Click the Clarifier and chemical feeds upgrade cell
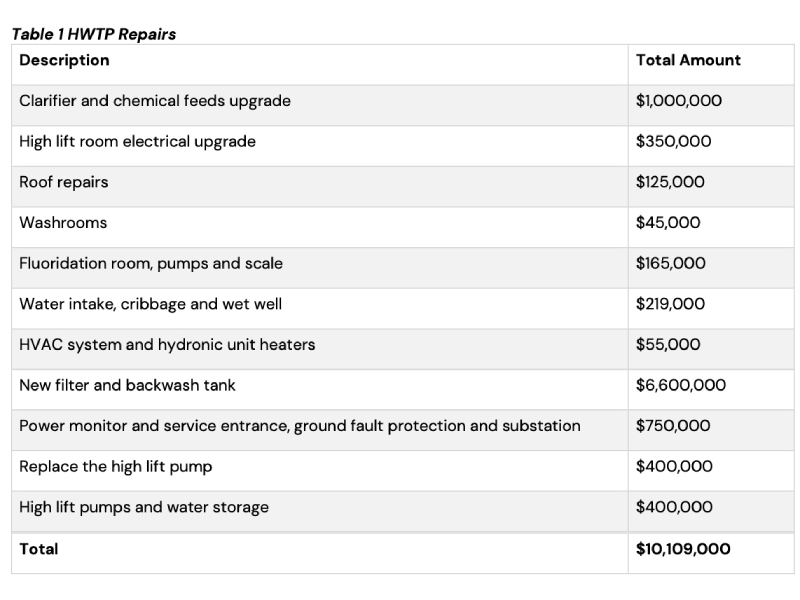The width and height of the screenshot is (800, 600). click(x=155, y=101)
